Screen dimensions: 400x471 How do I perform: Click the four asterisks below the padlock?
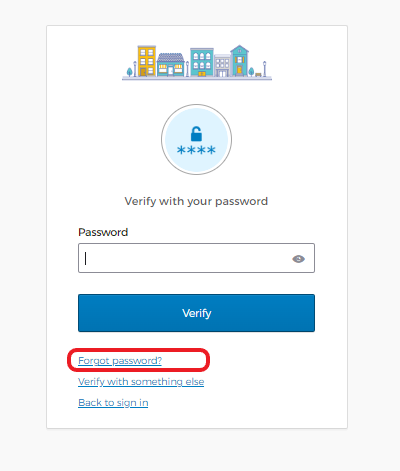pyautogui.click(x=196, y=150)
